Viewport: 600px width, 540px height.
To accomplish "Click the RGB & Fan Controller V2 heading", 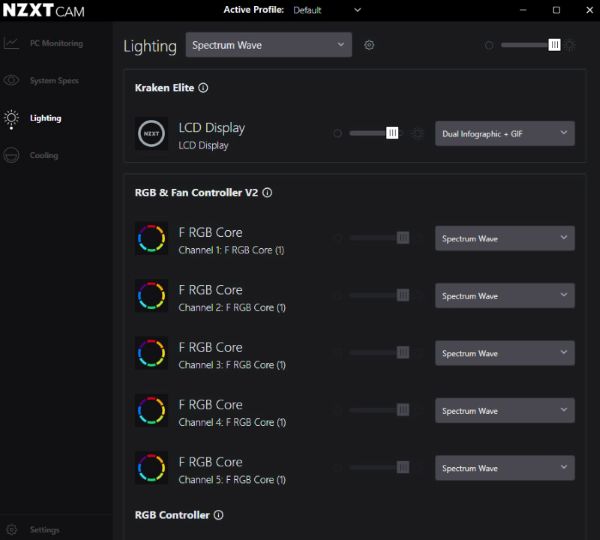I will (x=196, y=193).
